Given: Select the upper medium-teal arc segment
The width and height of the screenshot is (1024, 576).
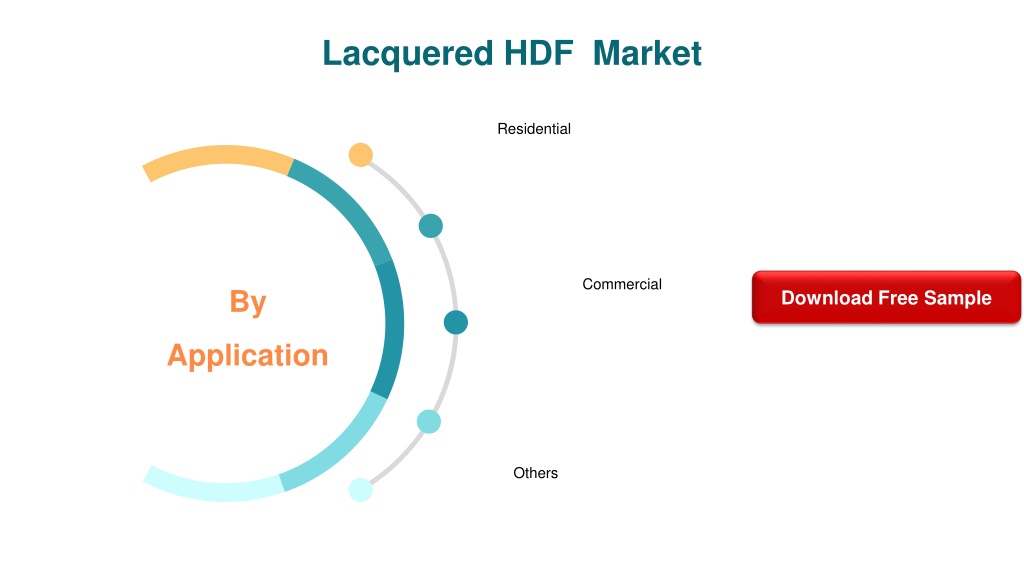Looking at the screenshot, I should (347, 207).
